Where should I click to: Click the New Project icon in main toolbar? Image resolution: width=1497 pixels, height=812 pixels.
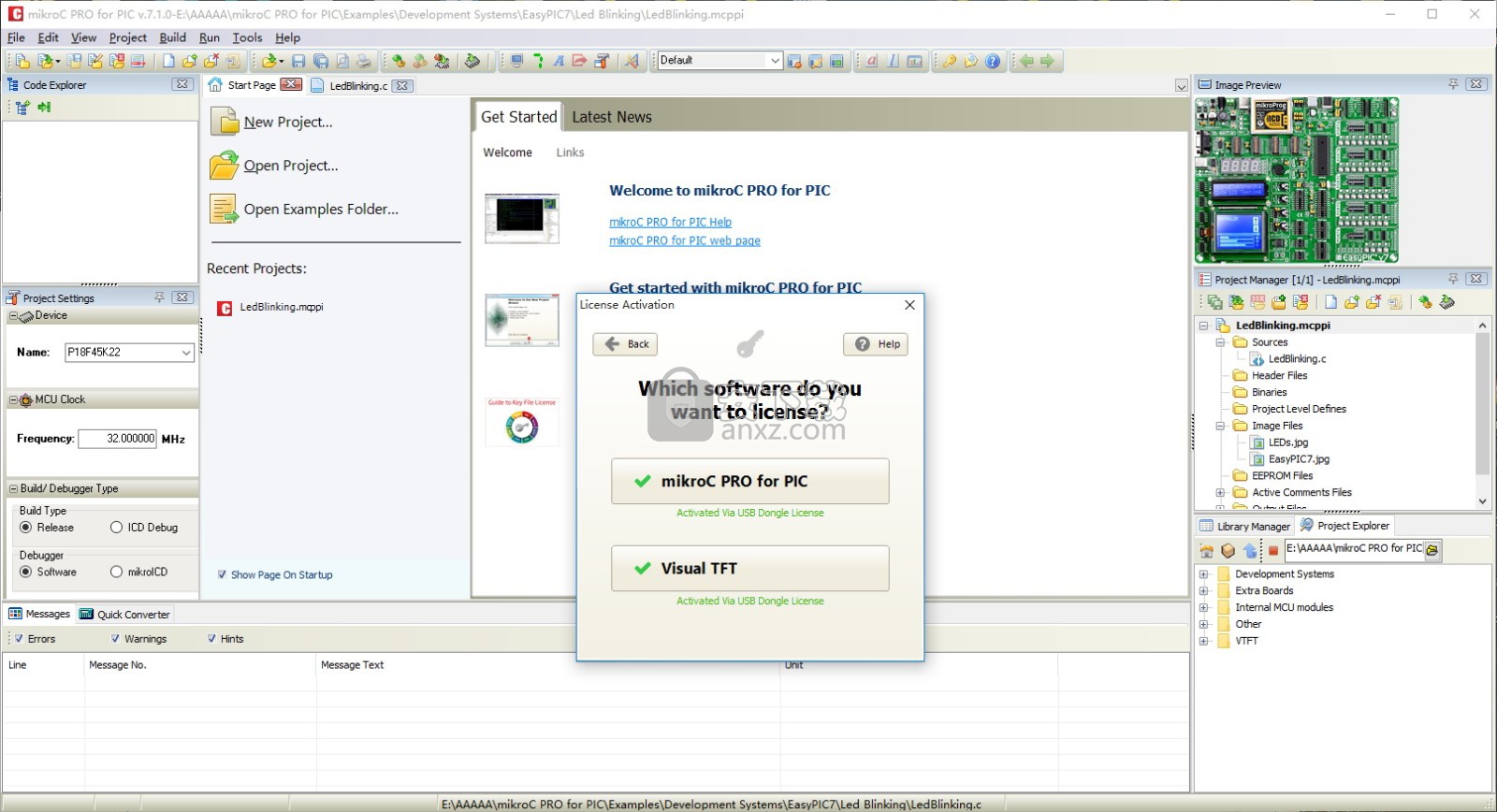(22, 62)
